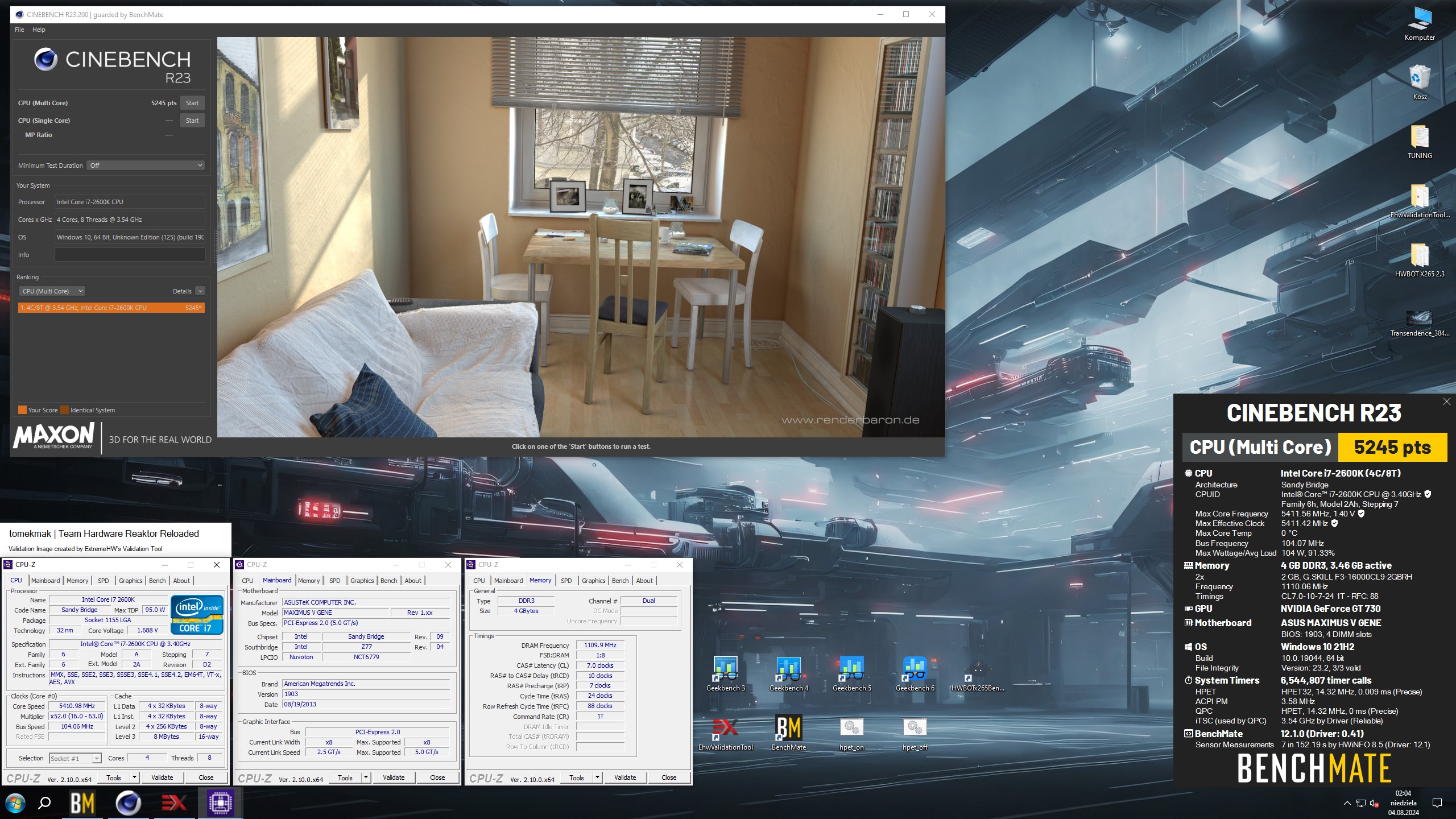Switch to CPU-Z in taskbar
Viewport: 1456px width, 819px height.
[x=220, y=803]
